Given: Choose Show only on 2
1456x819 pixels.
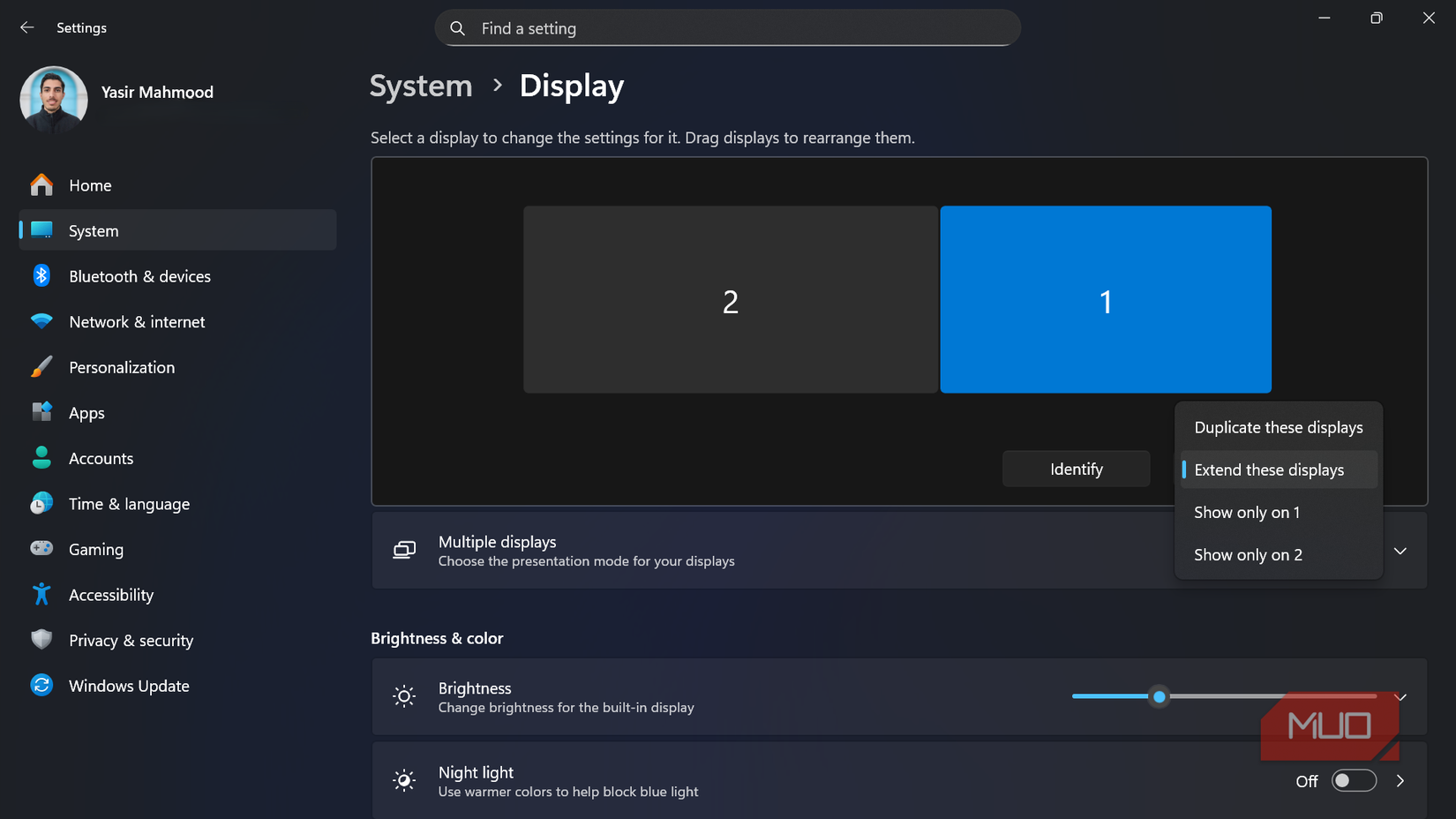Looking at the screenshot, I should tap(1248, 554).
